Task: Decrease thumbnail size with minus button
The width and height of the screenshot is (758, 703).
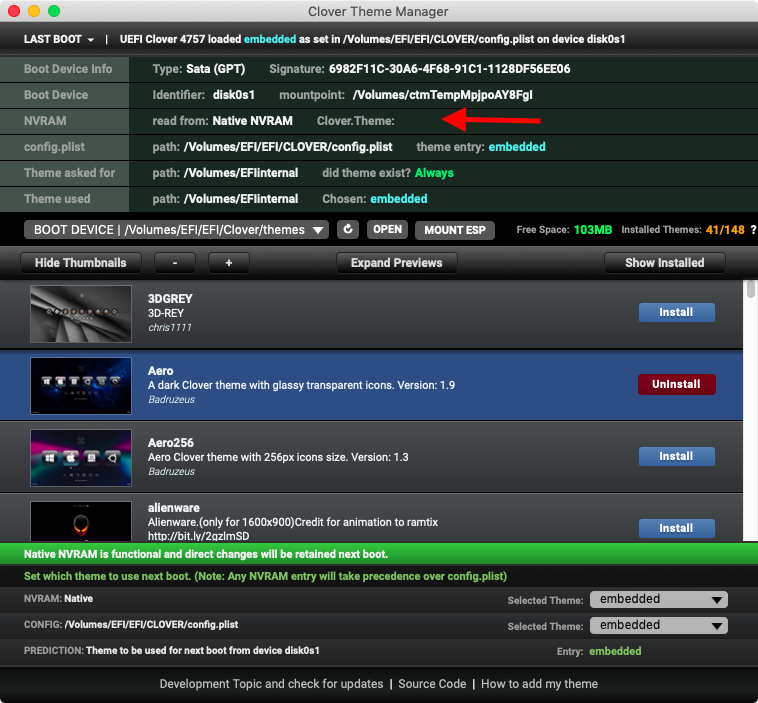Action: coord(175,263)
